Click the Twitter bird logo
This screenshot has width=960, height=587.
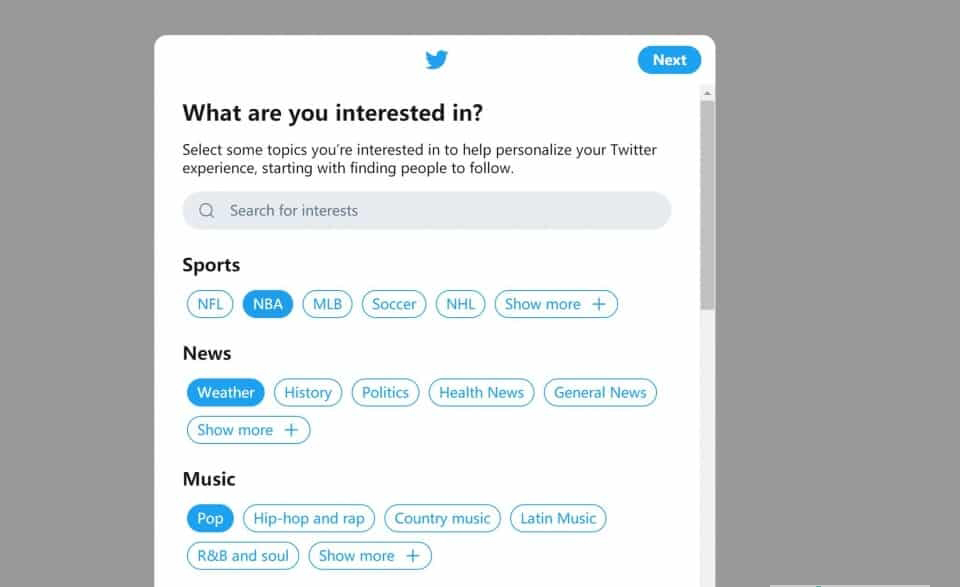tap(436, 60)
